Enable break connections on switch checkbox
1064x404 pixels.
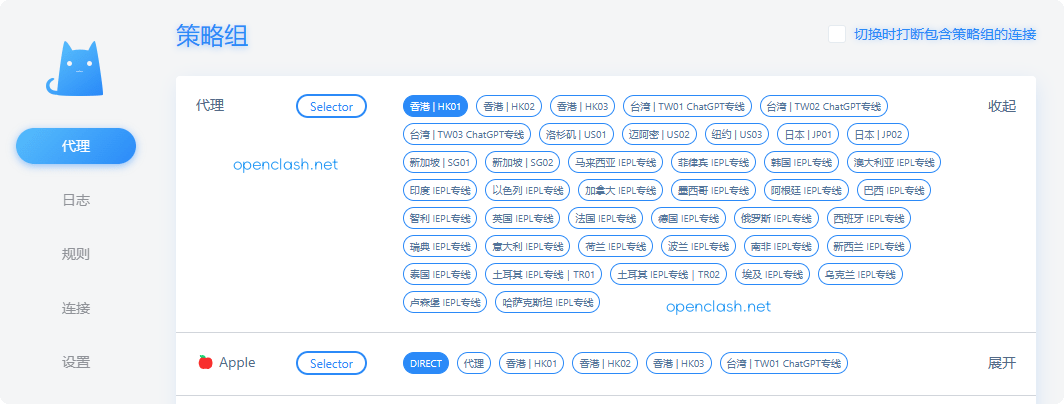pyautogui.click(x=837, y=34)
